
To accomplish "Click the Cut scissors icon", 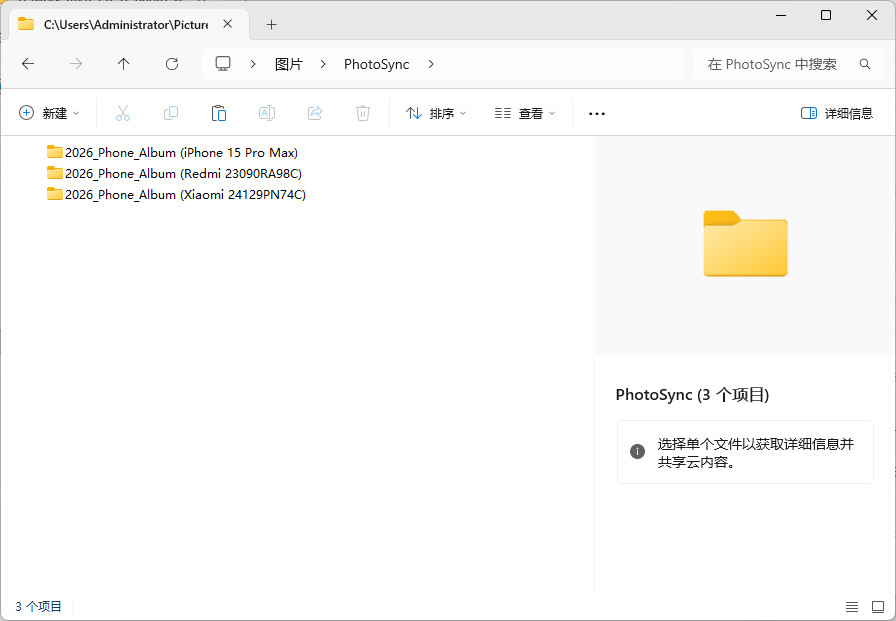I will tap(123, 113).
